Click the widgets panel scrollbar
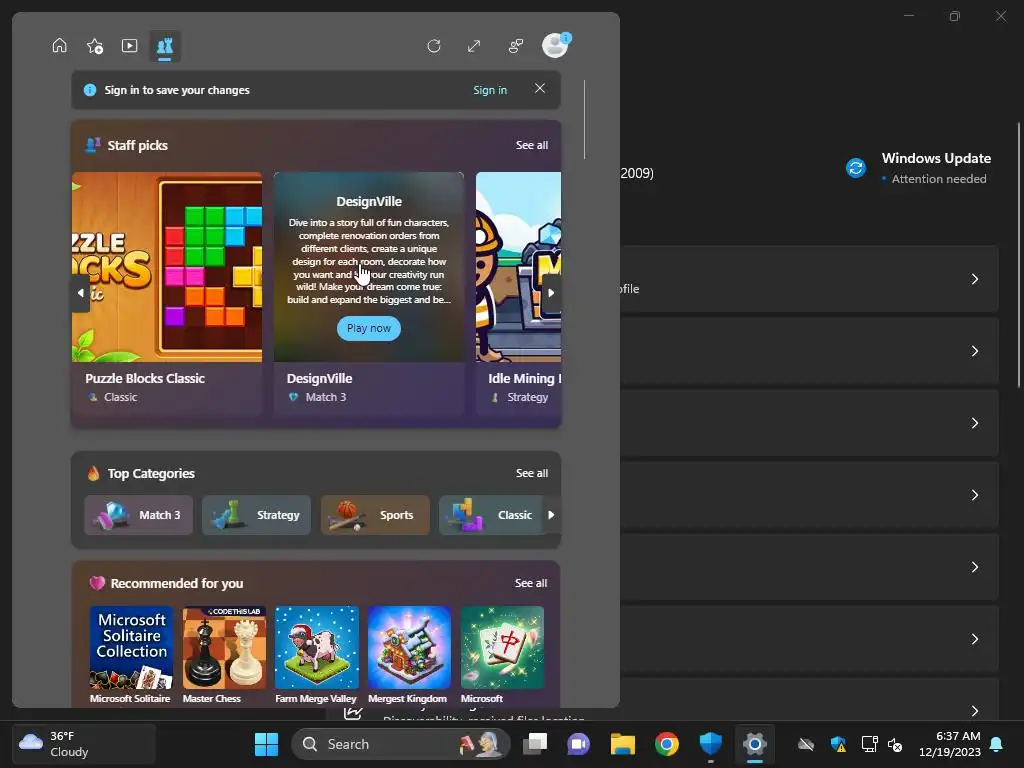The image size is (1024, 768). (x=584, y=119)
